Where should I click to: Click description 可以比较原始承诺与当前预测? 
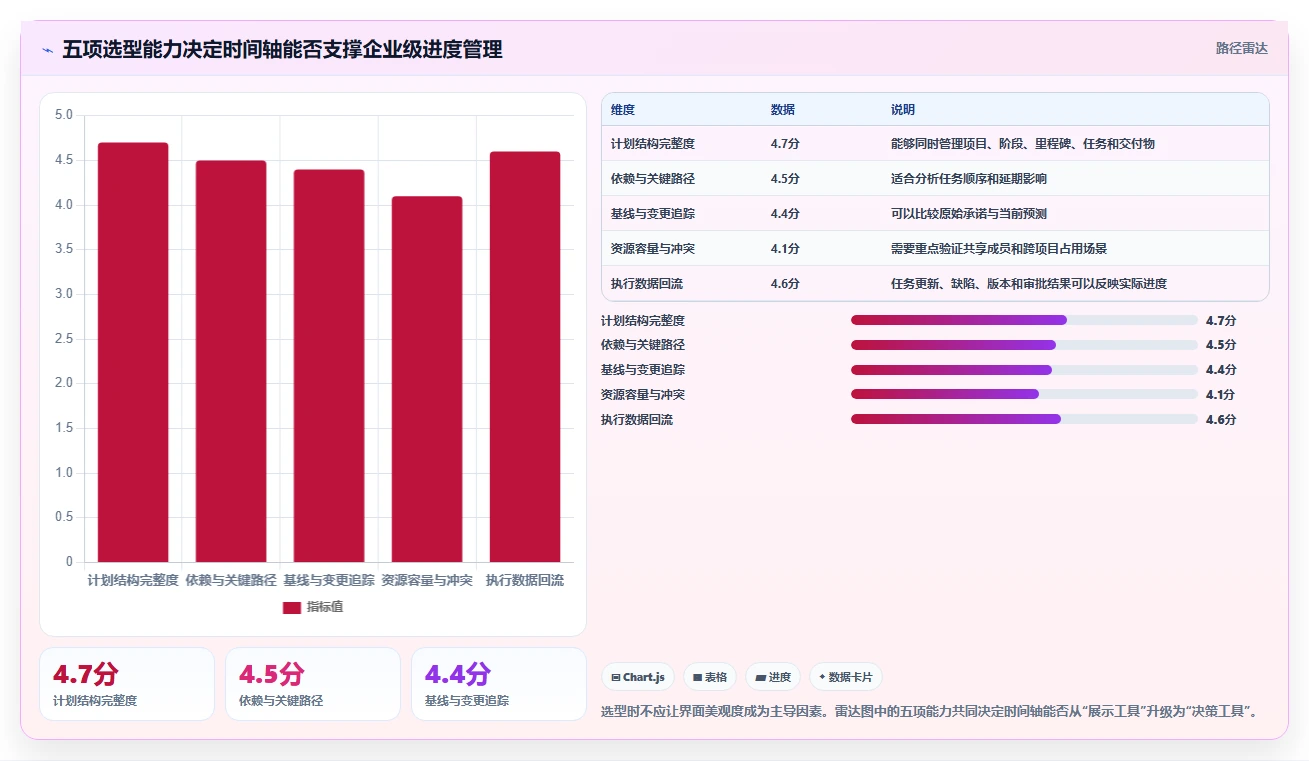click(x=969, y=214)
